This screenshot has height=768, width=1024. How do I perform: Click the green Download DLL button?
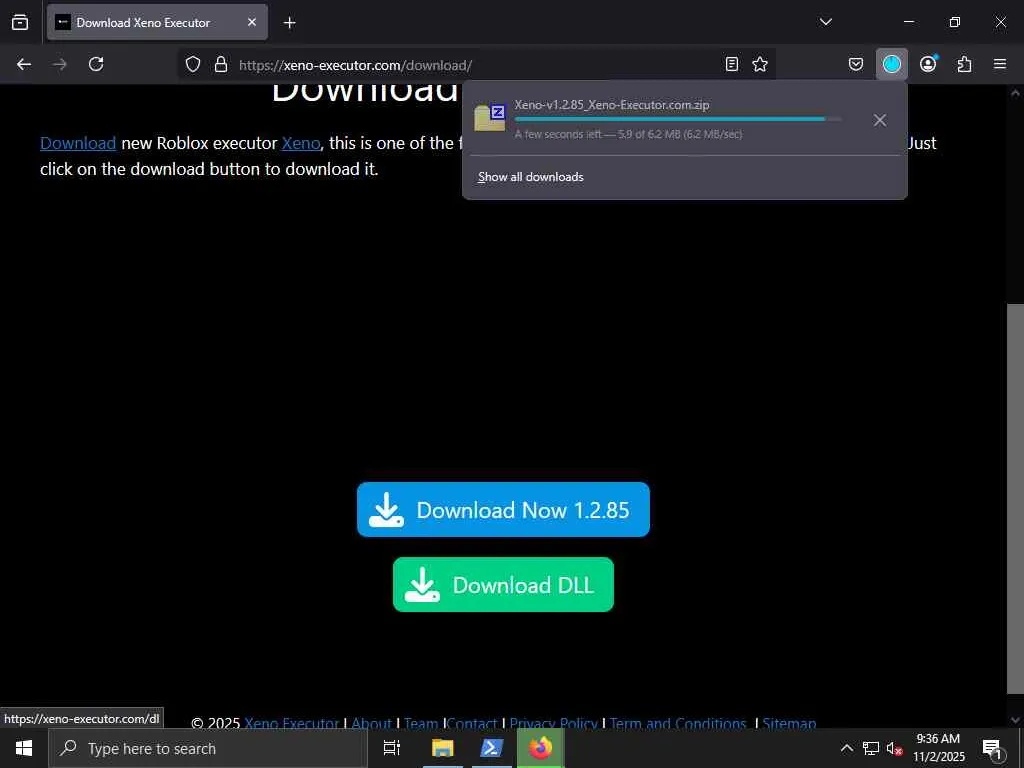coord(503,584)
